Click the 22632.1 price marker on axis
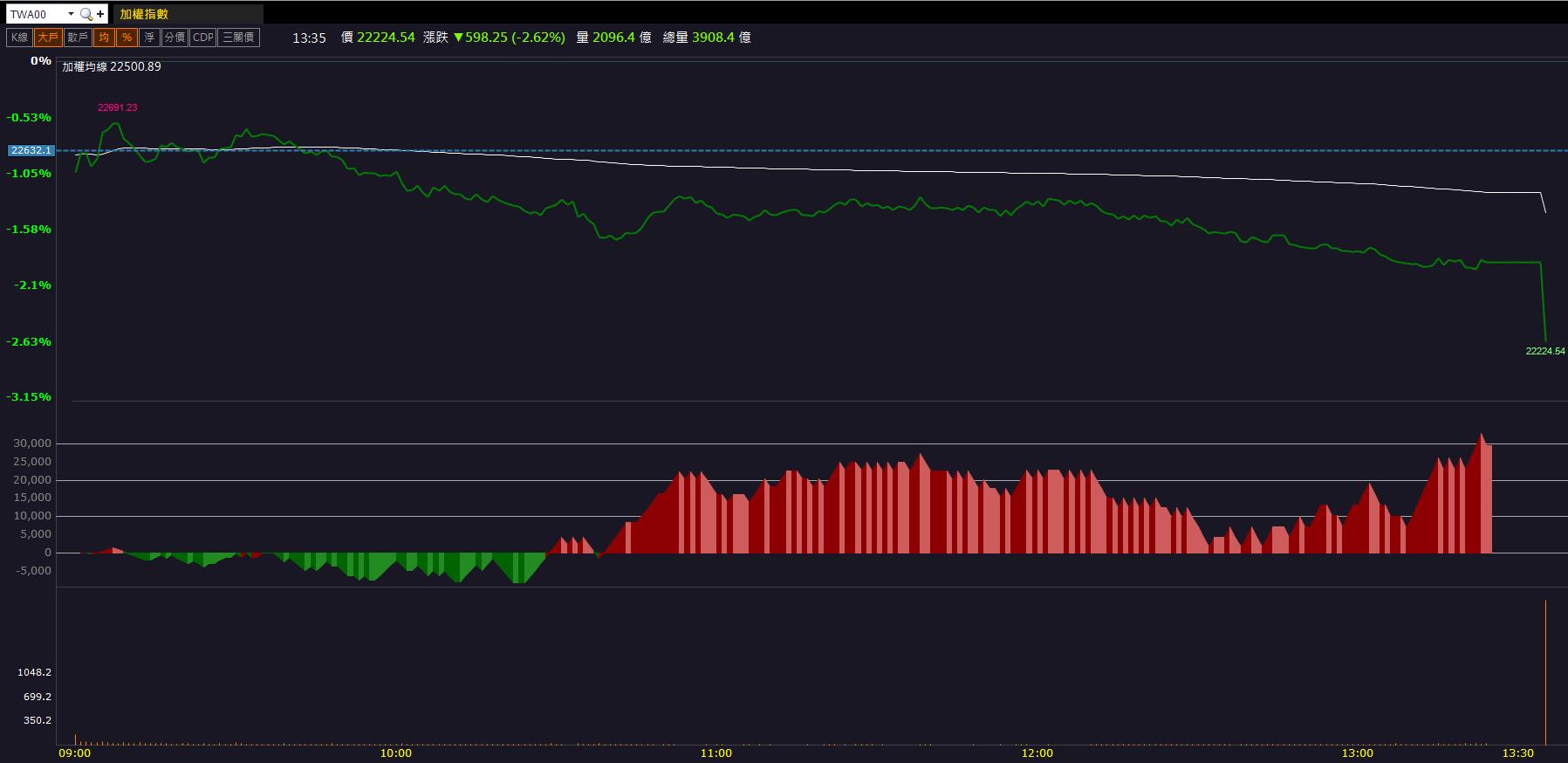This screenshot has width=1568, height=763. [x=31, y=150]
